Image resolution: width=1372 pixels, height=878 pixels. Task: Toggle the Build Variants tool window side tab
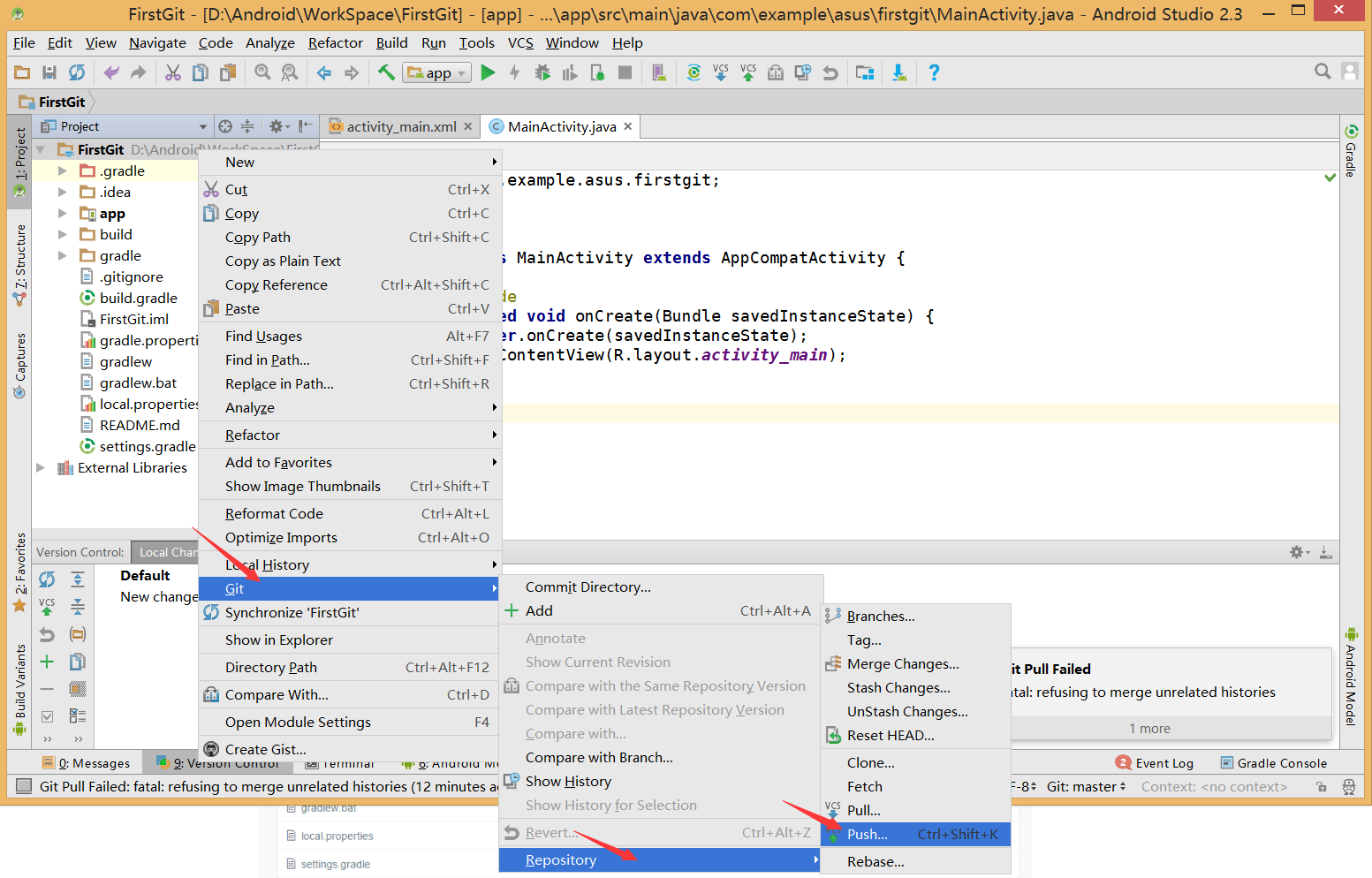tap(20, 689)
